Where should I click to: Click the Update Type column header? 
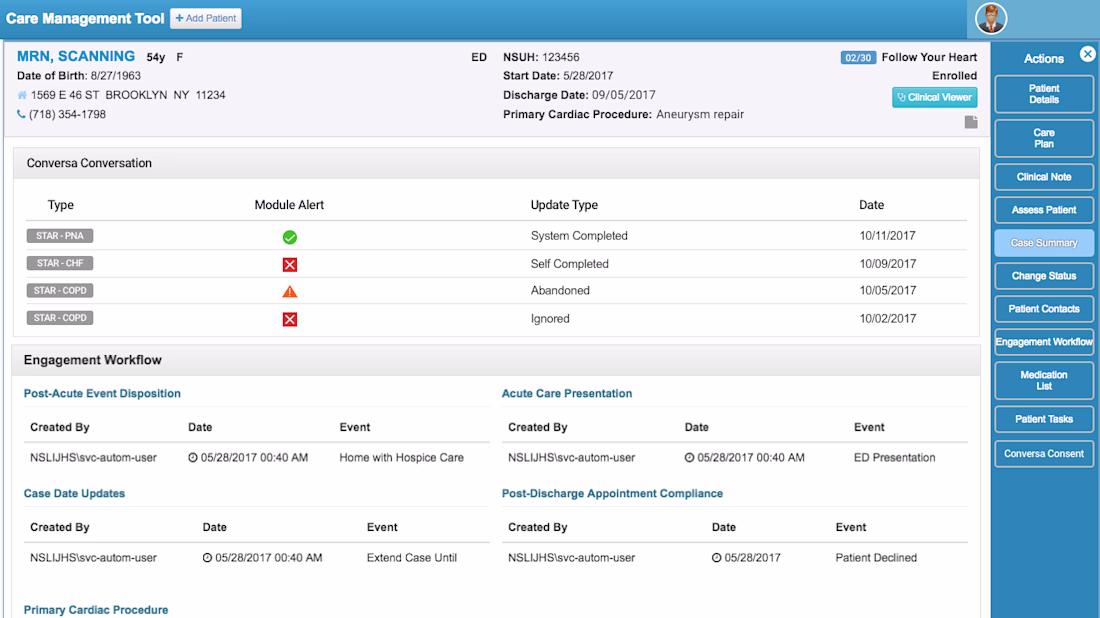pyautogui.click(x=564, y=205)
